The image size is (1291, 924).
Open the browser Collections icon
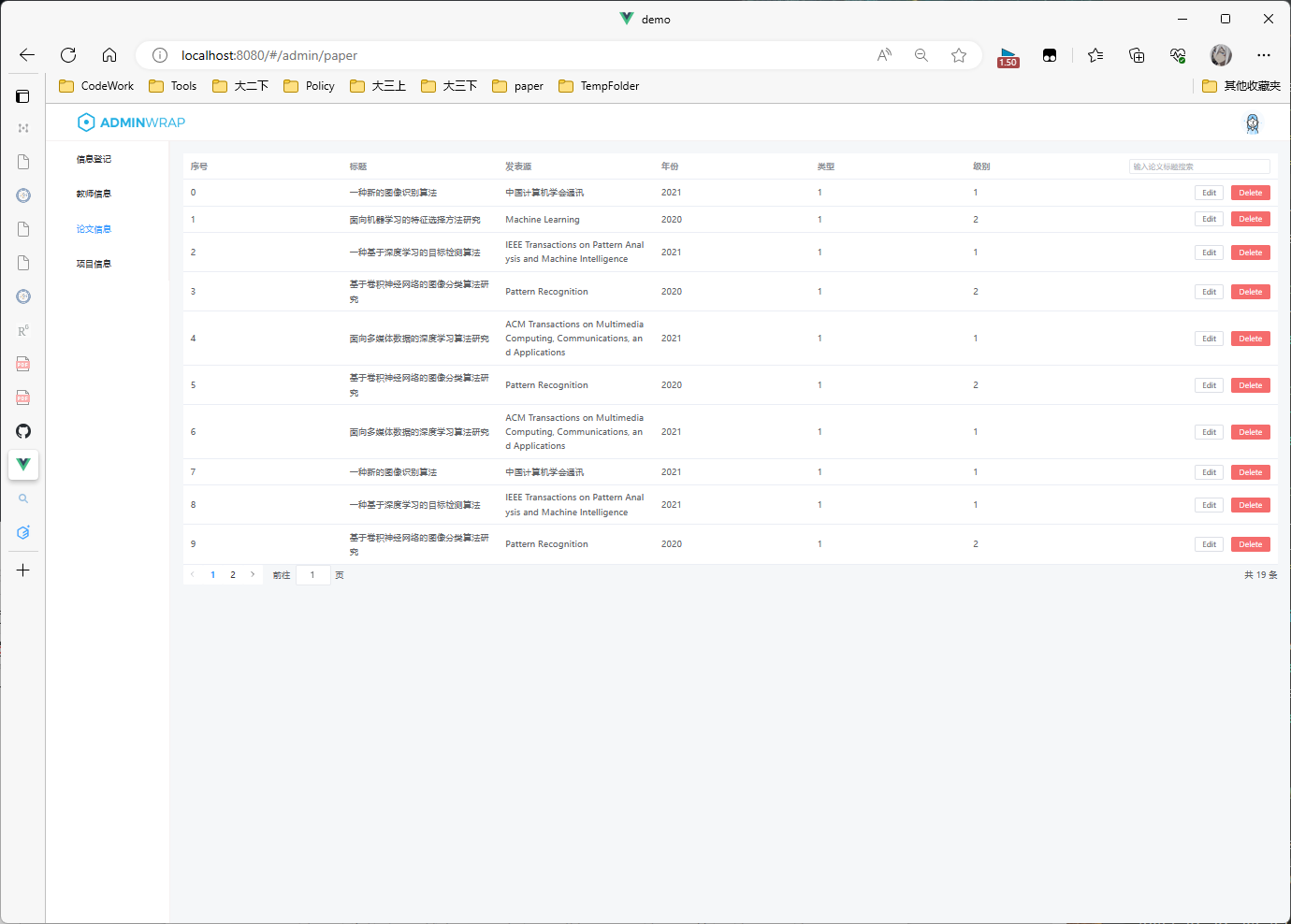[x=1137, y=55]
